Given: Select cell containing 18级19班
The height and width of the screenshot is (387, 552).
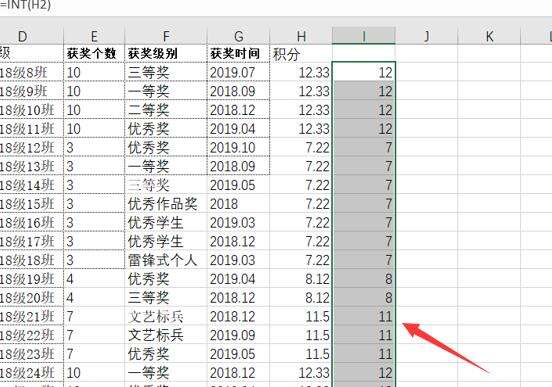Looking at the screenshot, I should [x=31, y=279].
